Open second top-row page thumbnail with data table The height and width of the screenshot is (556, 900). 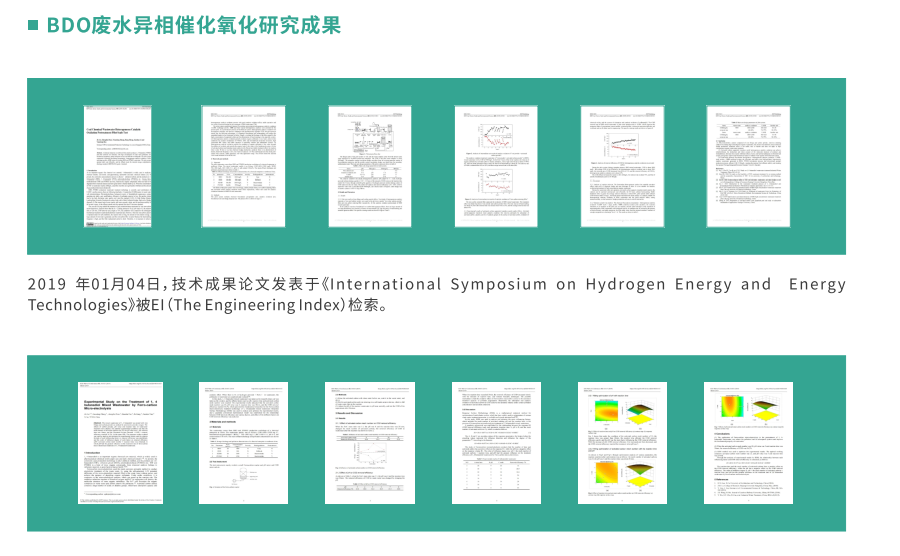243,166
